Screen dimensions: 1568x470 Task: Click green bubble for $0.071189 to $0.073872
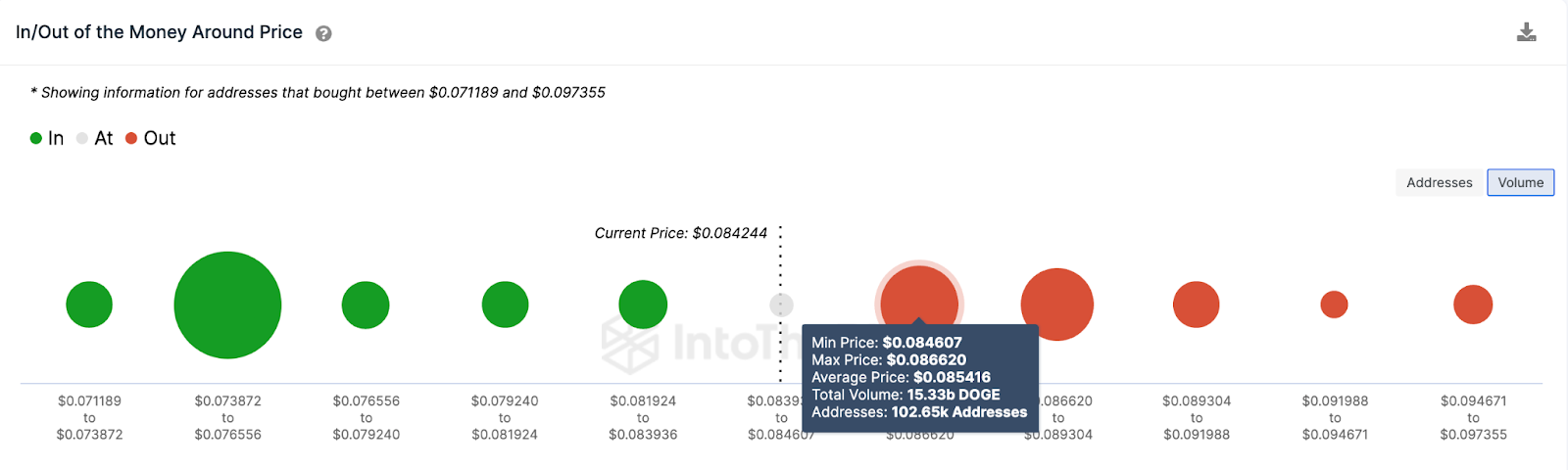point(89,305)
